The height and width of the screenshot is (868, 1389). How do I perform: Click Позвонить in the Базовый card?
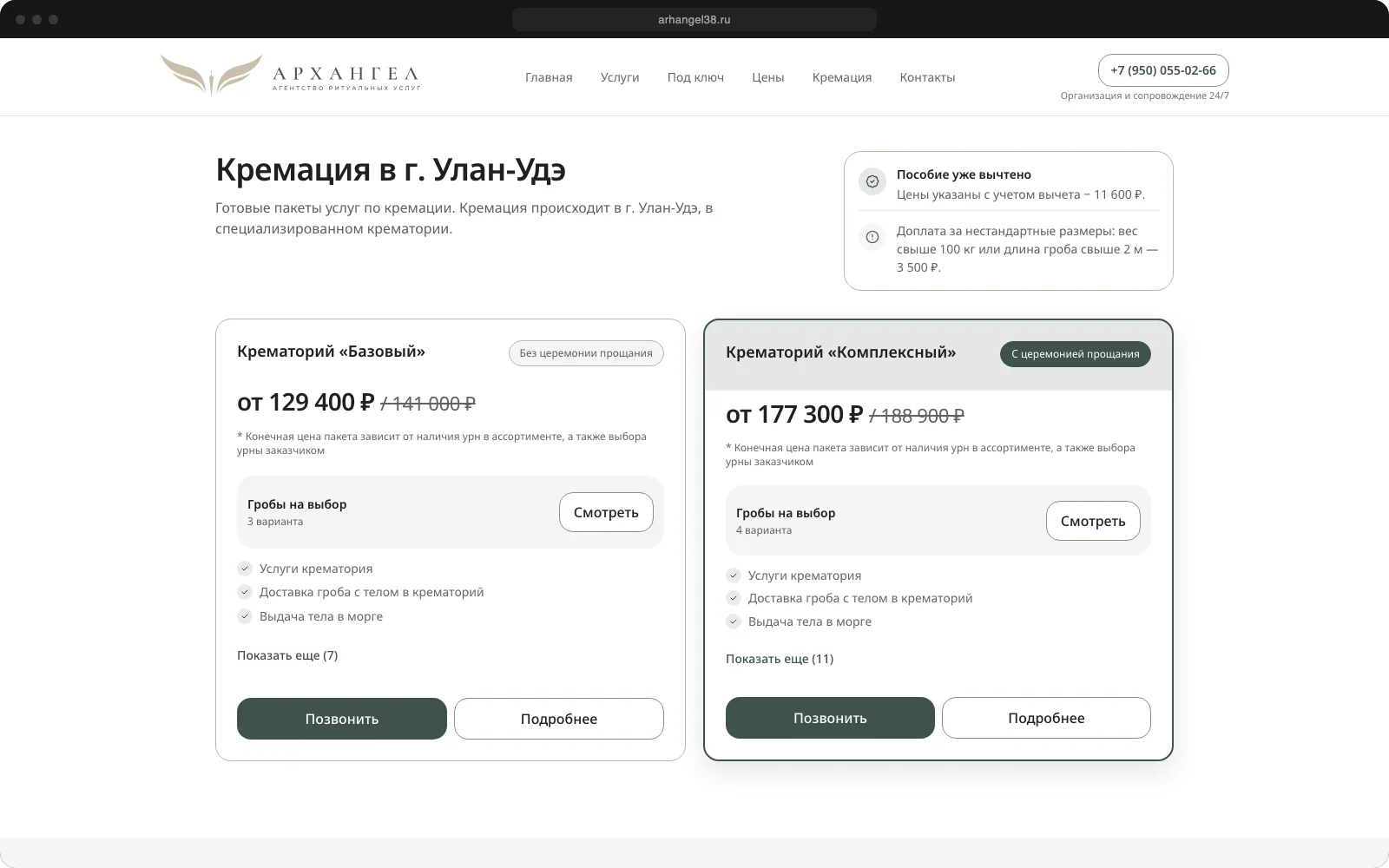pos(342,719)
